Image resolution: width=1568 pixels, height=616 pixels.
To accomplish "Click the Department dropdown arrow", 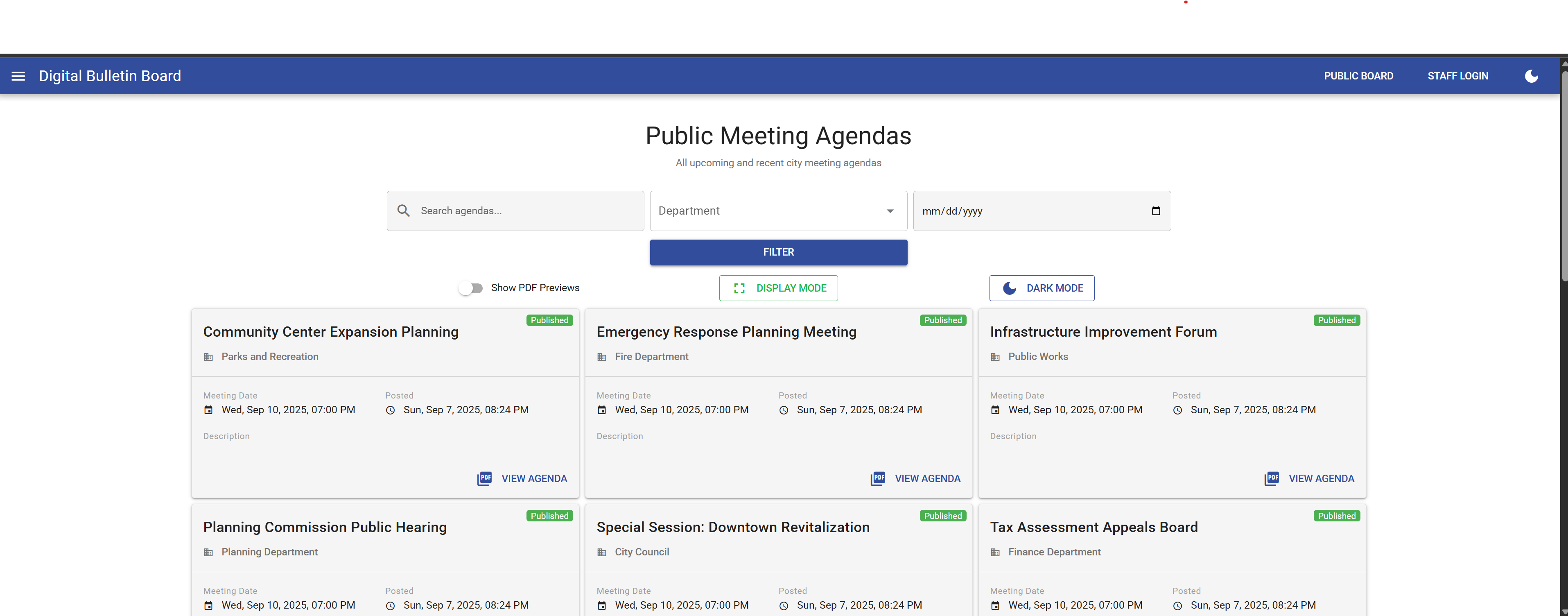I will click(890, 211).
